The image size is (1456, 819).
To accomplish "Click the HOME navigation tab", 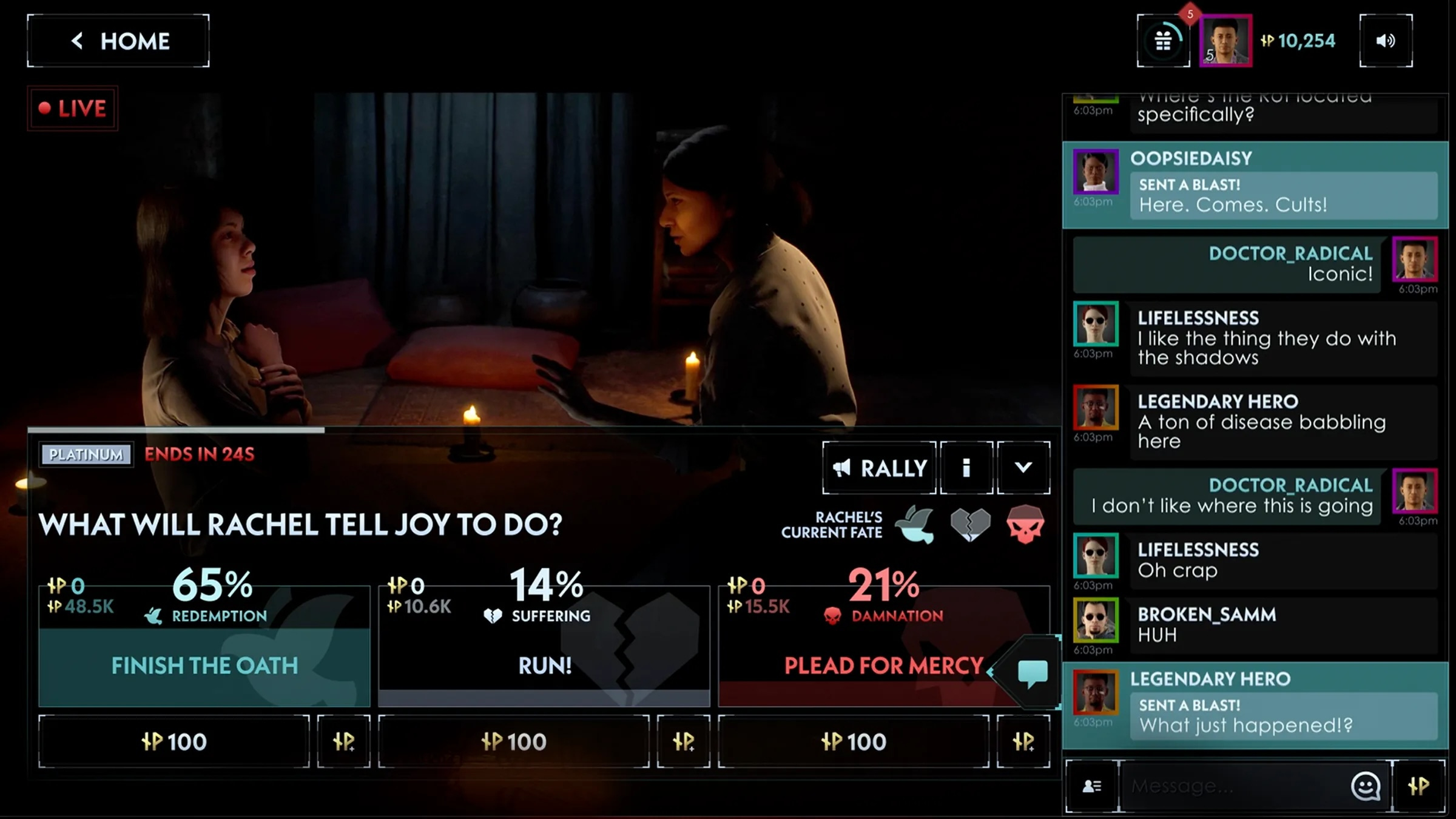I will click(x=118, y=41).
